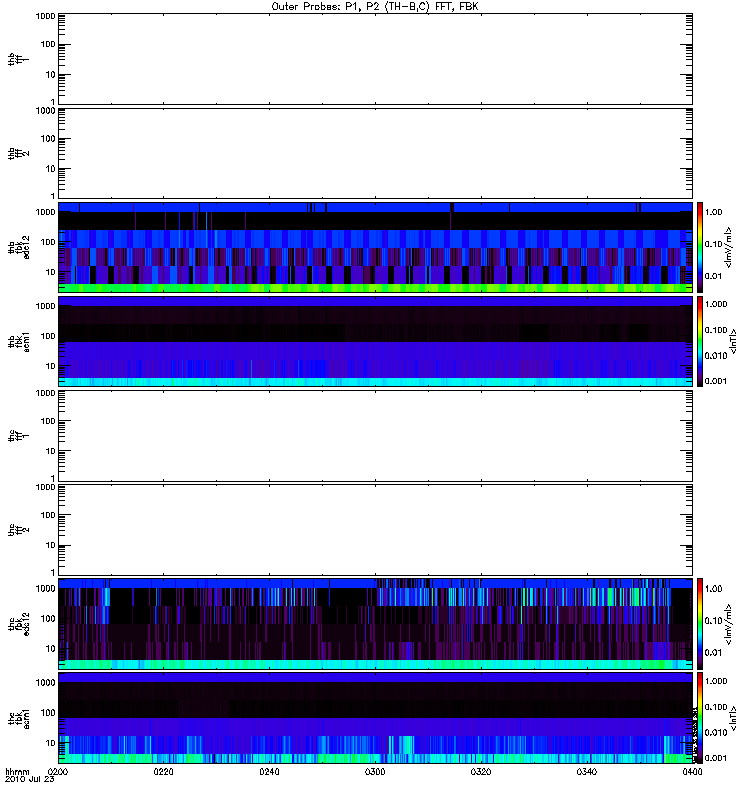Click the "0400" time axis label

692,772
